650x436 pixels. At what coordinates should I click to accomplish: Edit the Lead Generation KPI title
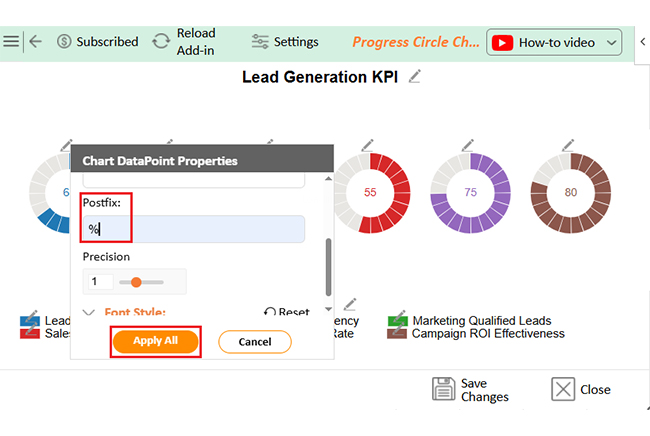point(415,77)
